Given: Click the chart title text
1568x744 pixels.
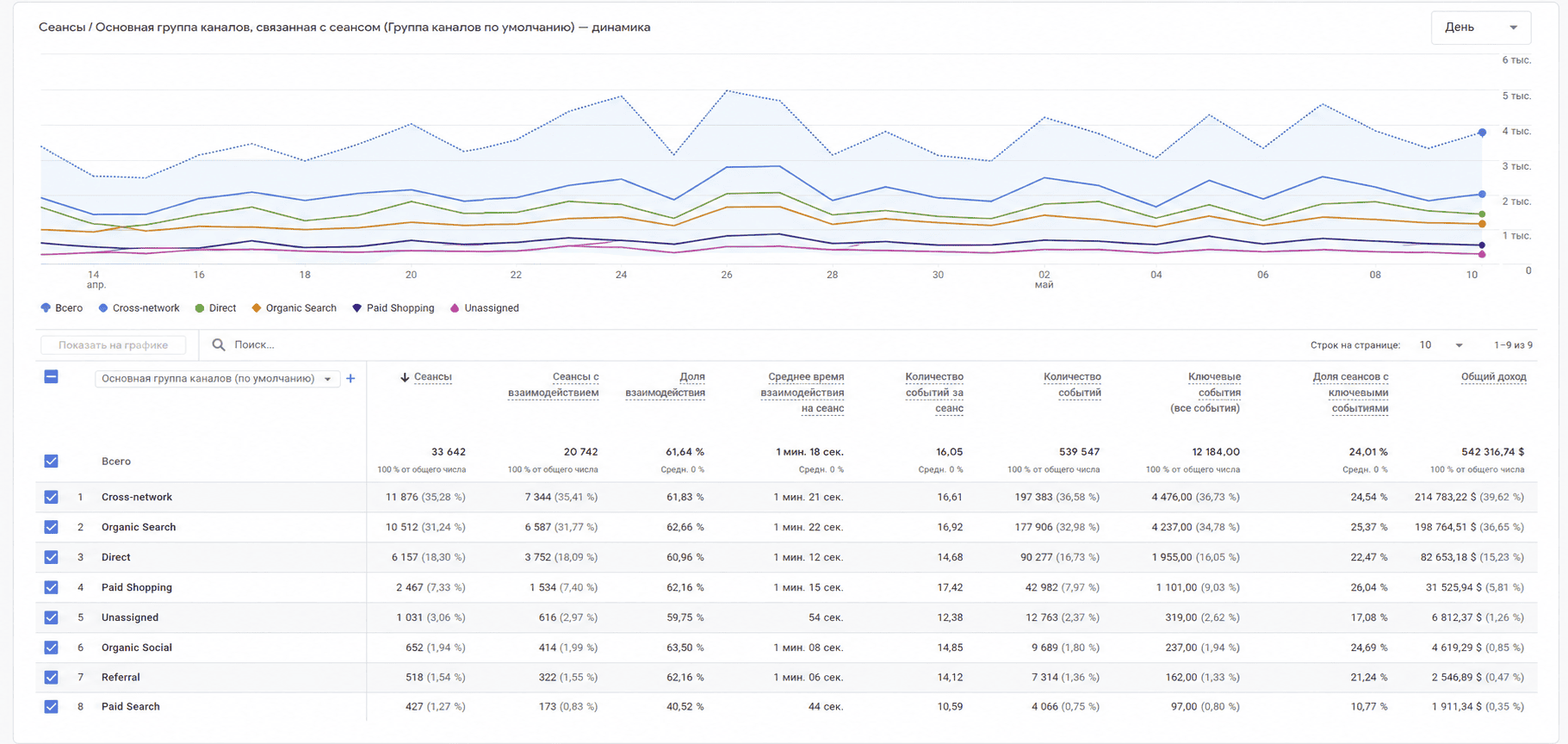Looking at the screenshot, I should [x=344, y=28].
